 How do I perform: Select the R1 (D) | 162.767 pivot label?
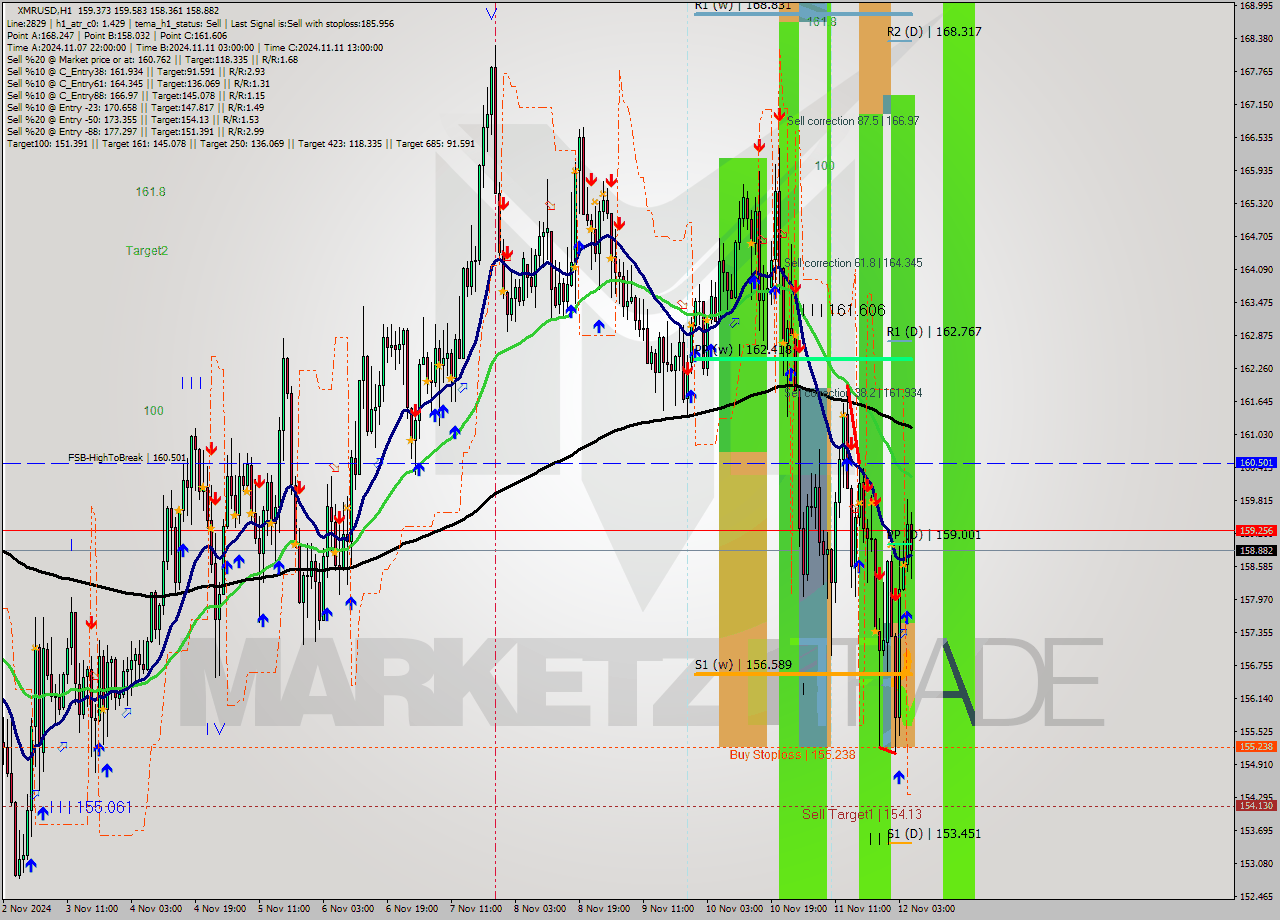[934, 331]
